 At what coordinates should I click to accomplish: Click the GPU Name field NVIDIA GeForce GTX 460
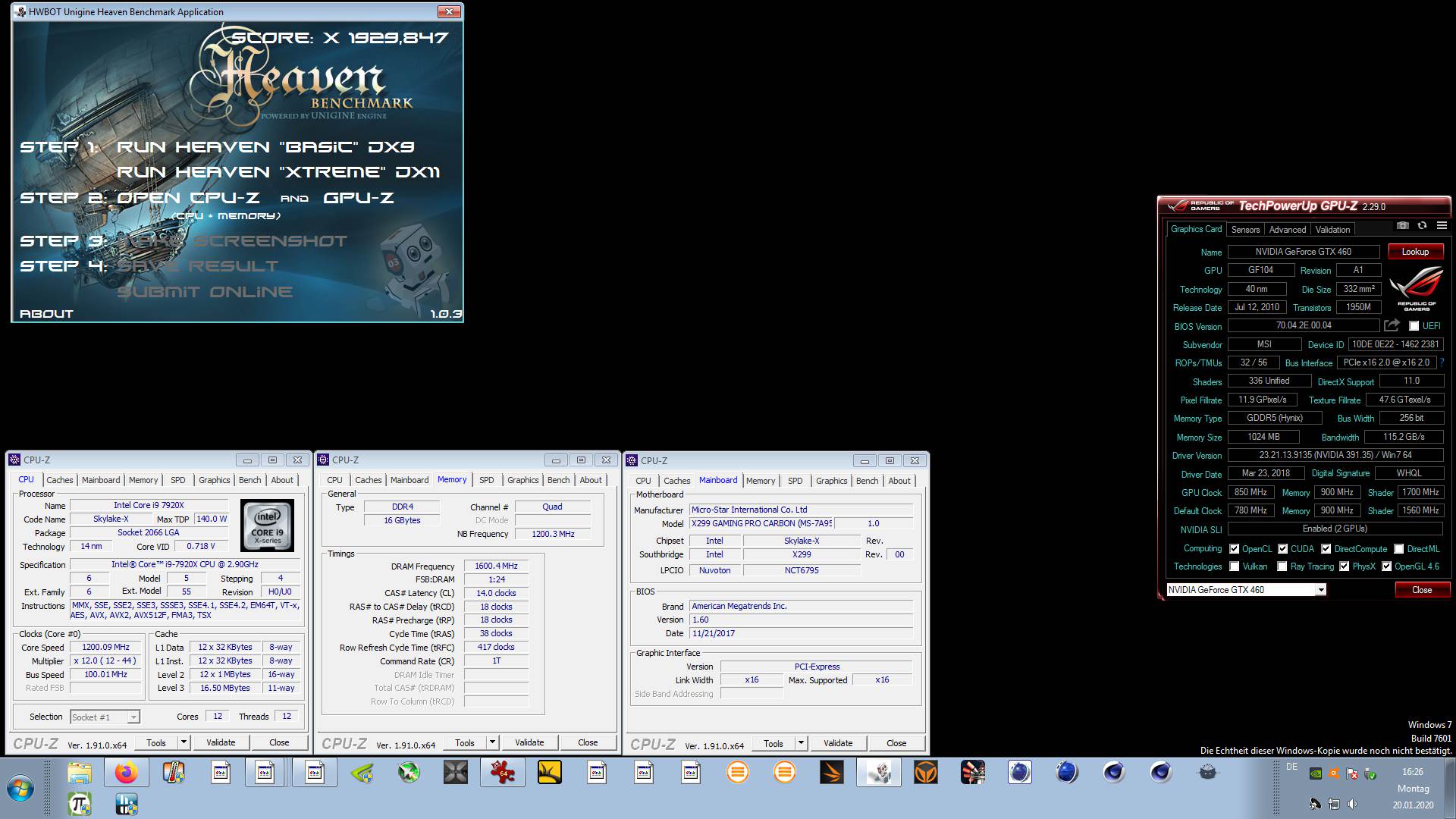tap(1303, 252)
